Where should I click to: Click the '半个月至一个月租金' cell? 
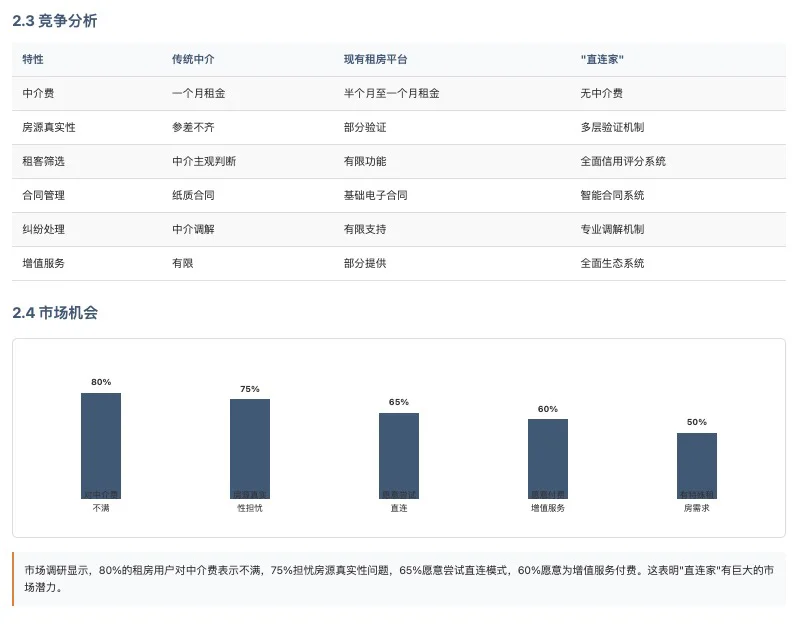[392, 93]
